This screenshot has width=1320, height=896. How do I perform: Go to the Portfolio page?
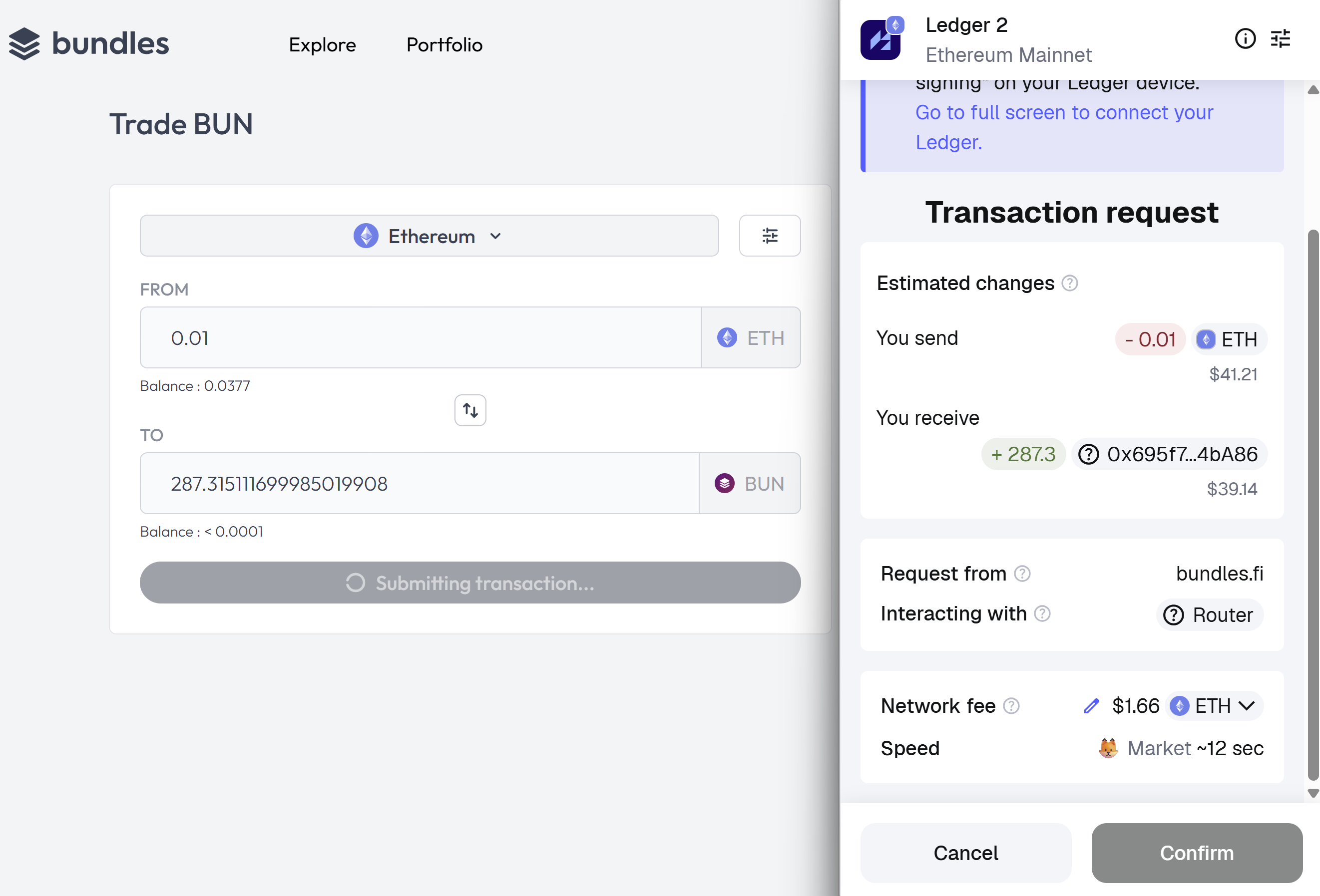tap(444, 45)
